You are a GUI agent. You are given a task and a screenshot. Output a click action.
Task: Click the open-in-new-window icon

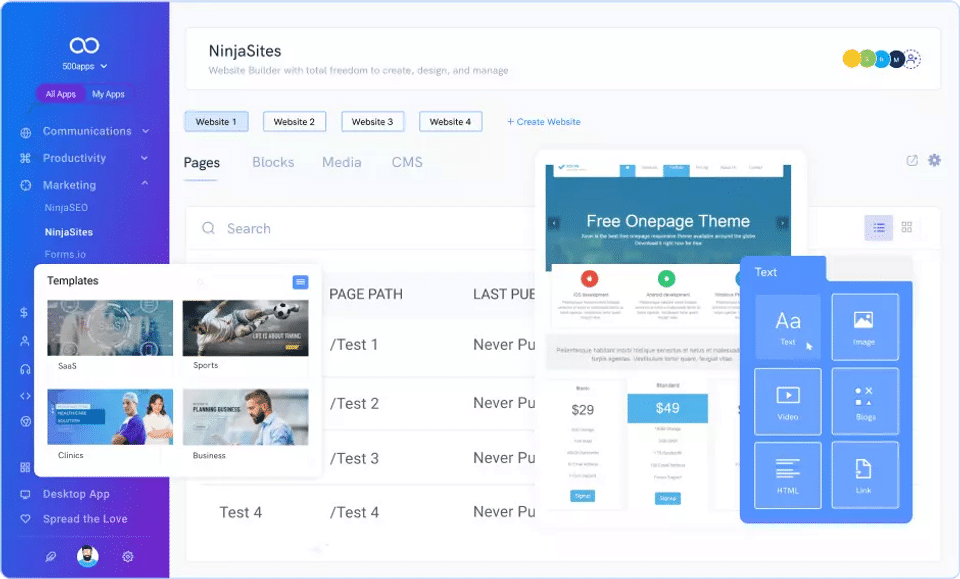coord(912,160)
